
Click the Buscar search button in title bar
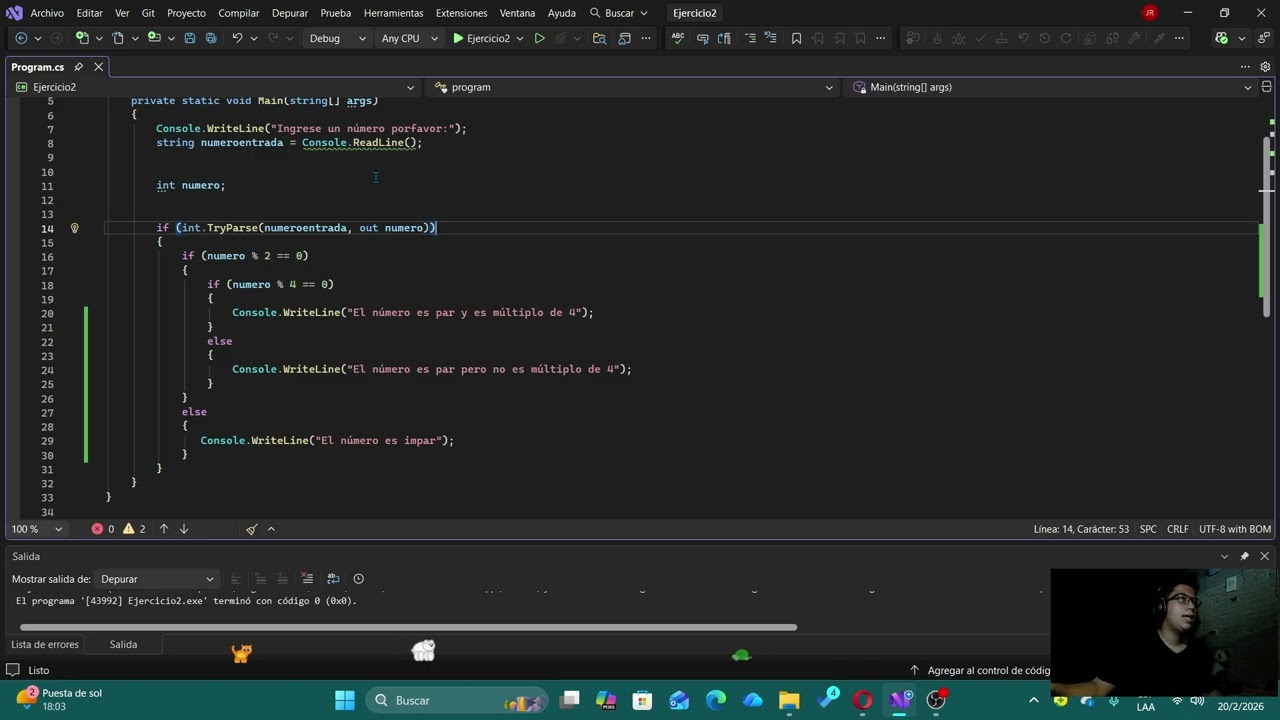pos(619,13)
